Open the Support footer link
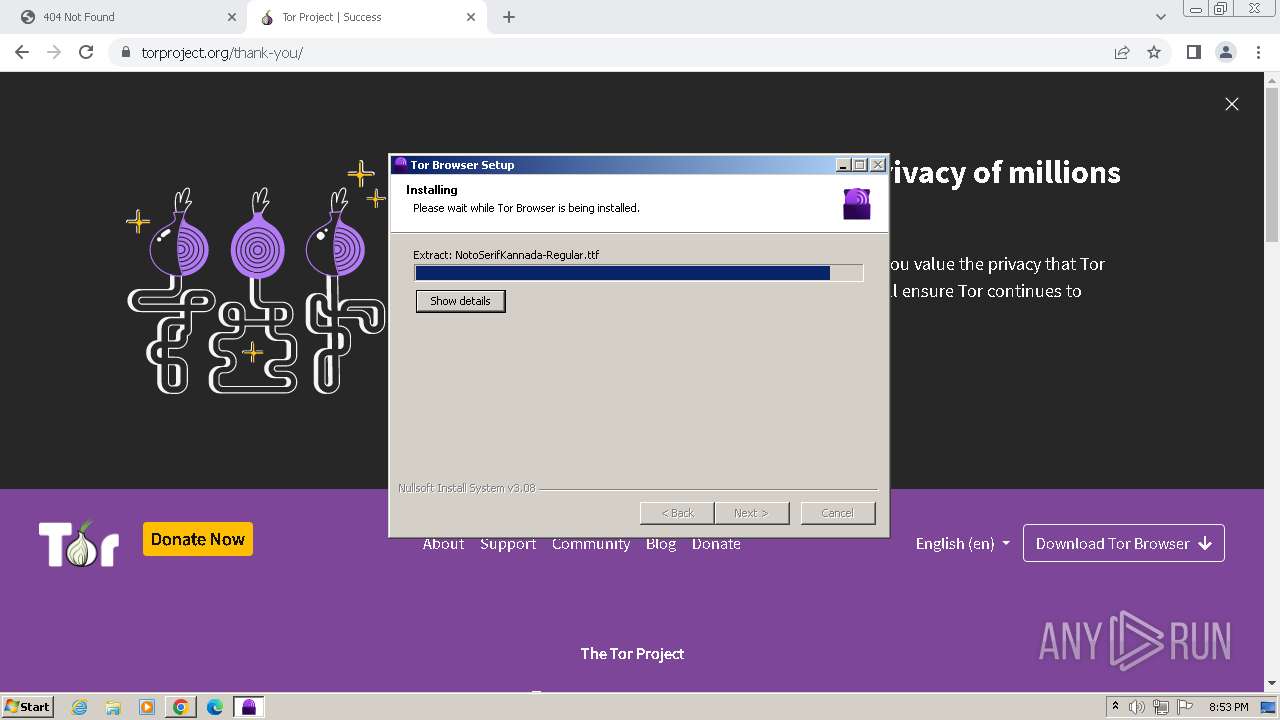This screenshot has height=720, width=1280. (x=508, y=544)
